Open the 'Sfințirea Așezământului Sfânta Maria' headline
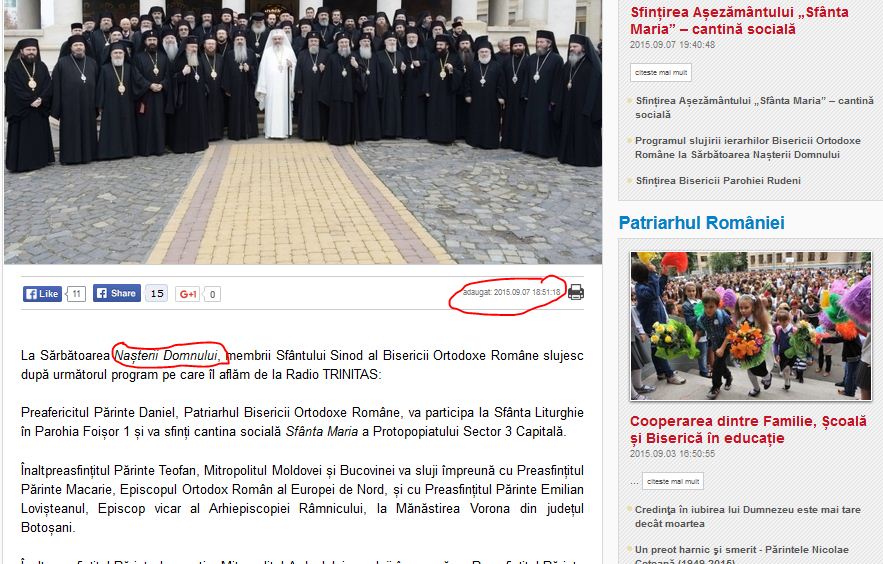 pos(738,21)
